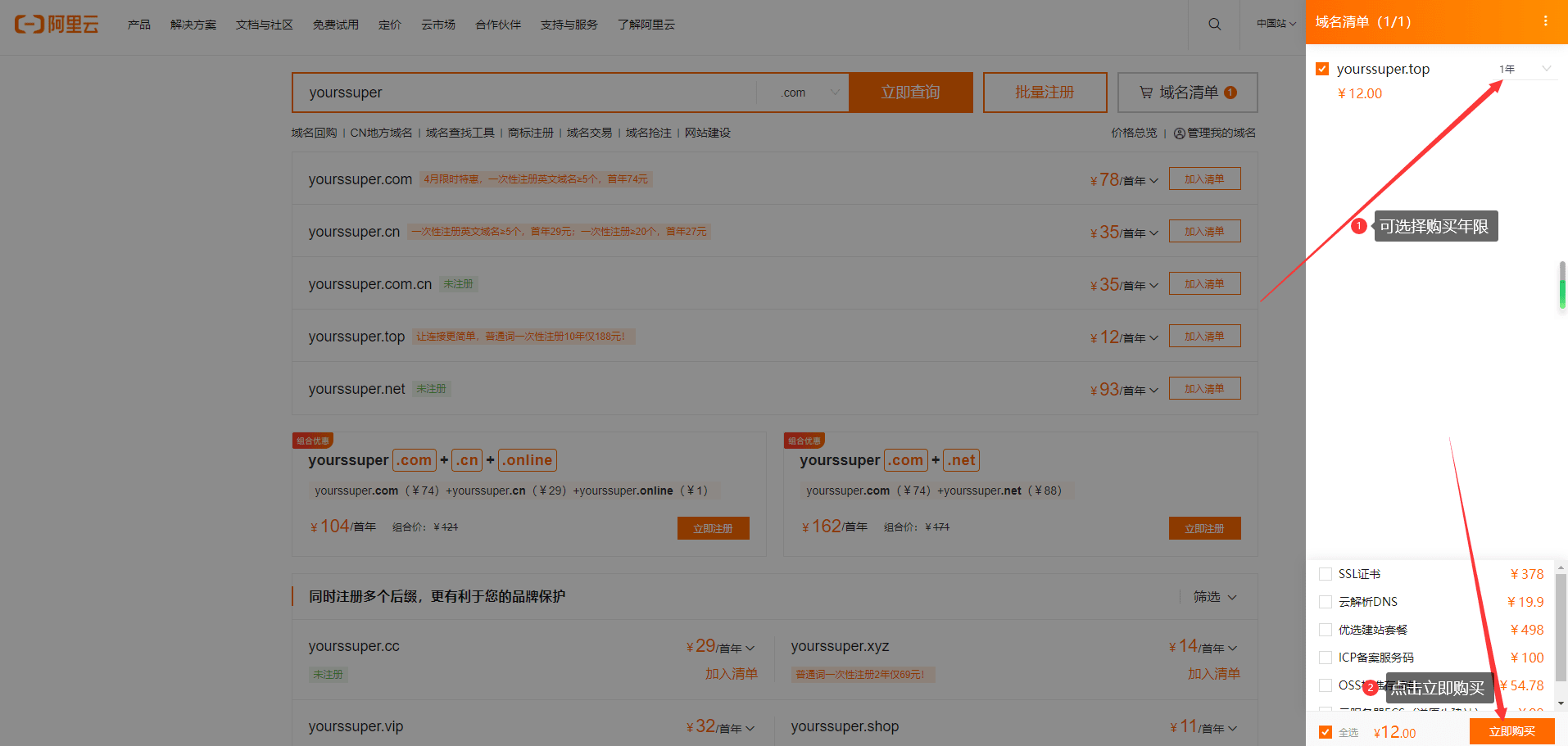Open the 域名交易 link
This screenshot has width=1568, height=746.
590,133
